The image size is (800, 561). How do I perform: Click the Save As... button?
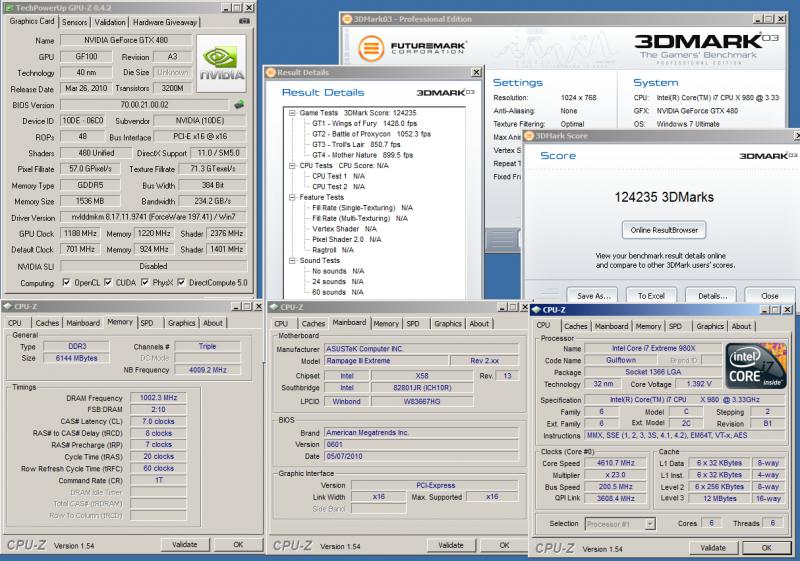click(x=592, y=296)
